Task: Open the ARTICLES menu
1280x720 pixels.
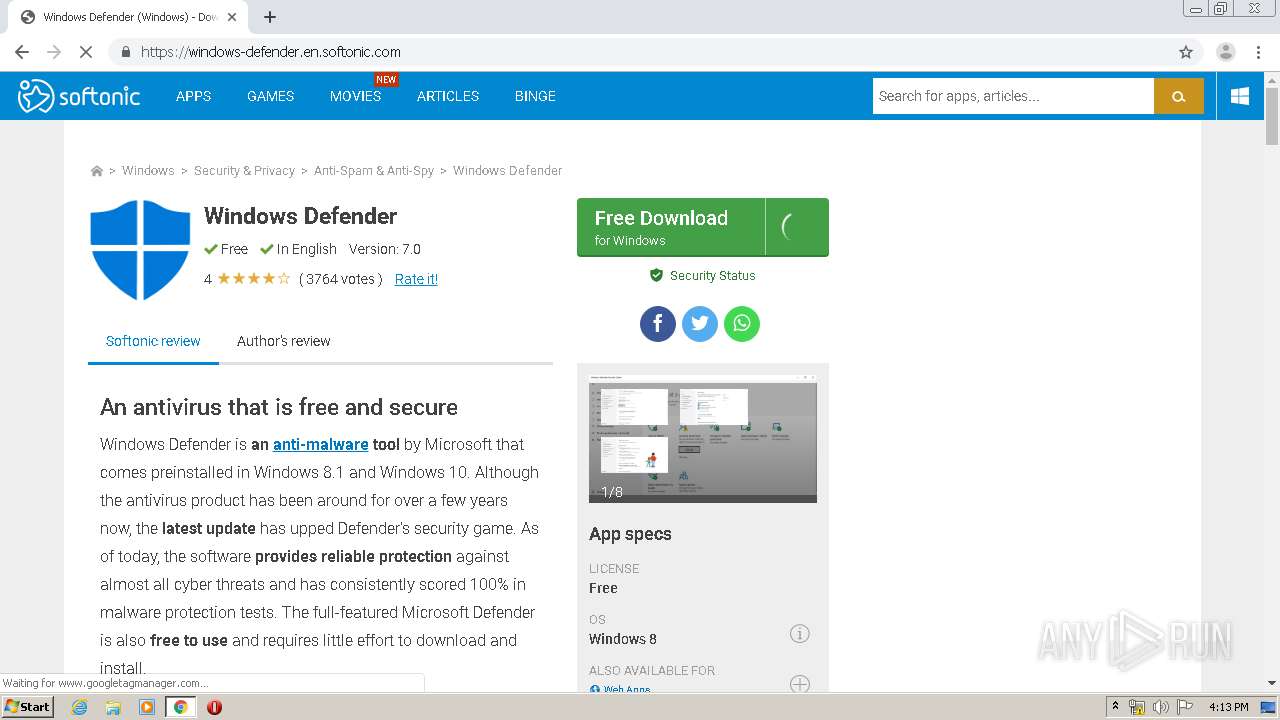Action: click(x=448, y=96)
